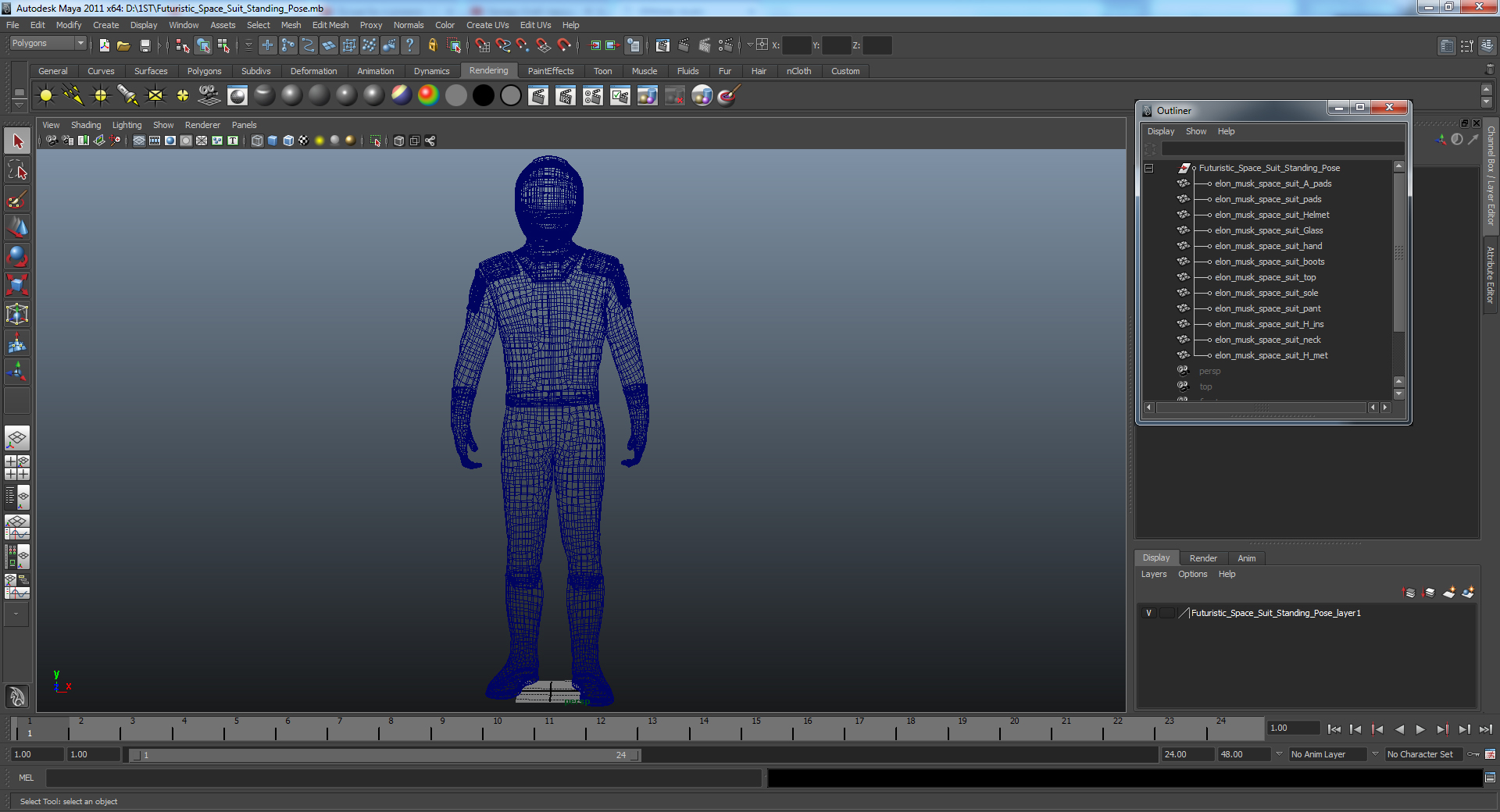Open the No Anim Layer dropdown arrow

(1279, 754)
